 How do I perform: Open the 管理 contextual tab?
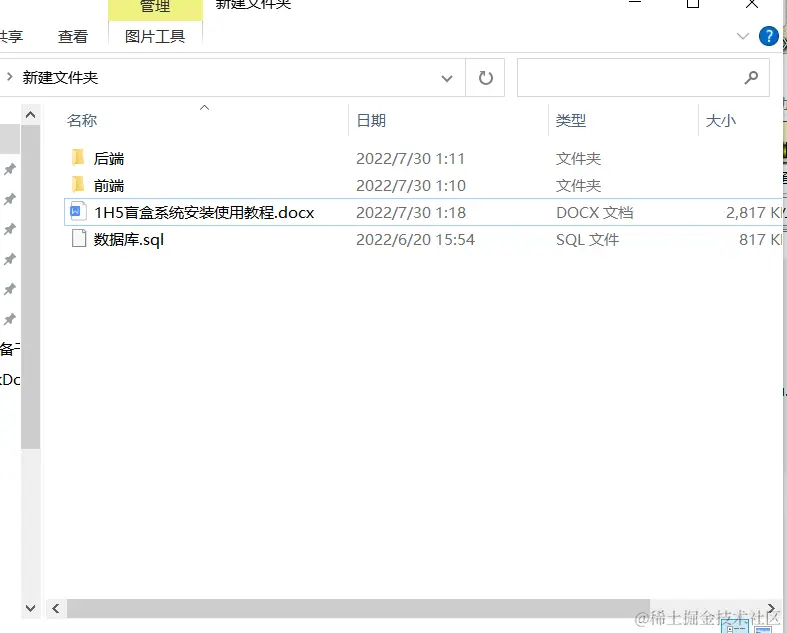(155, 7)
